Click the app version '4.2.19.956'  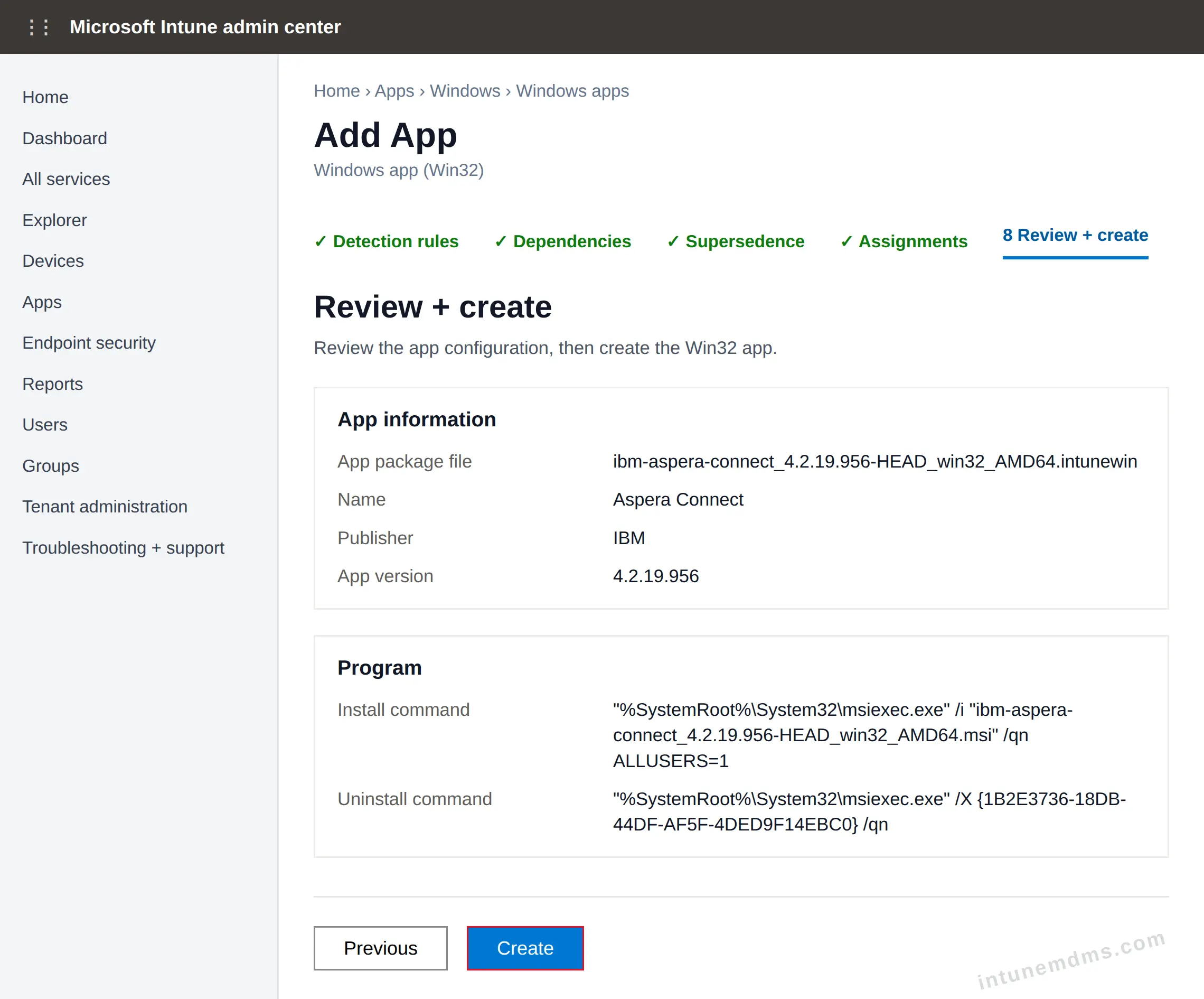pyautogui.click(x=656, y=576)
